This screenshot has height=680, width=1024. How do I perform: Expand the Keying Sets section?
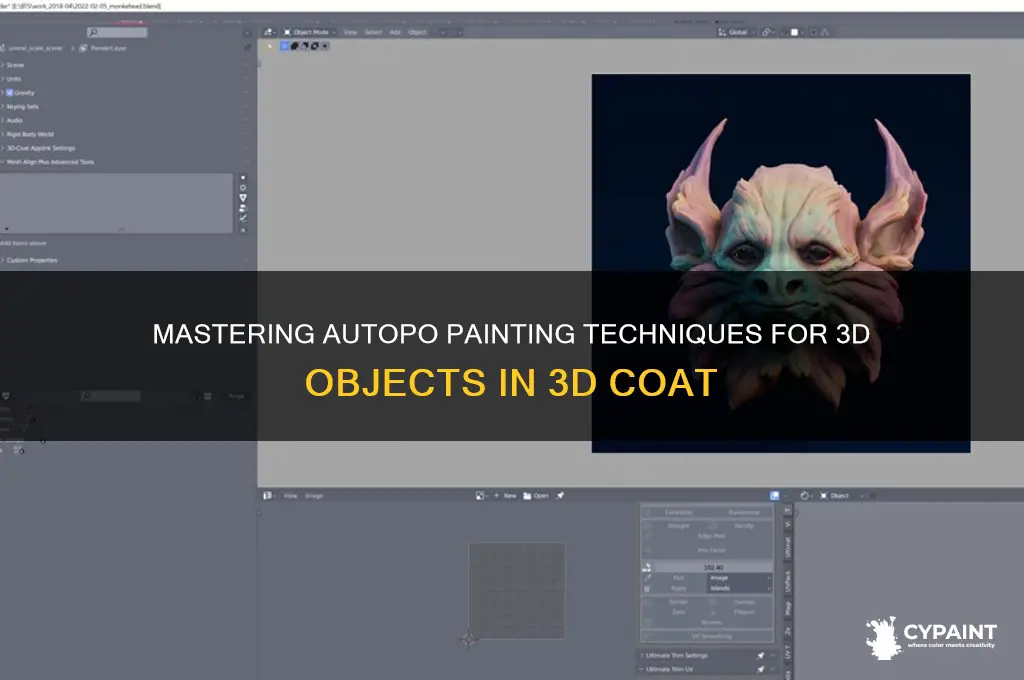(22, 106)
